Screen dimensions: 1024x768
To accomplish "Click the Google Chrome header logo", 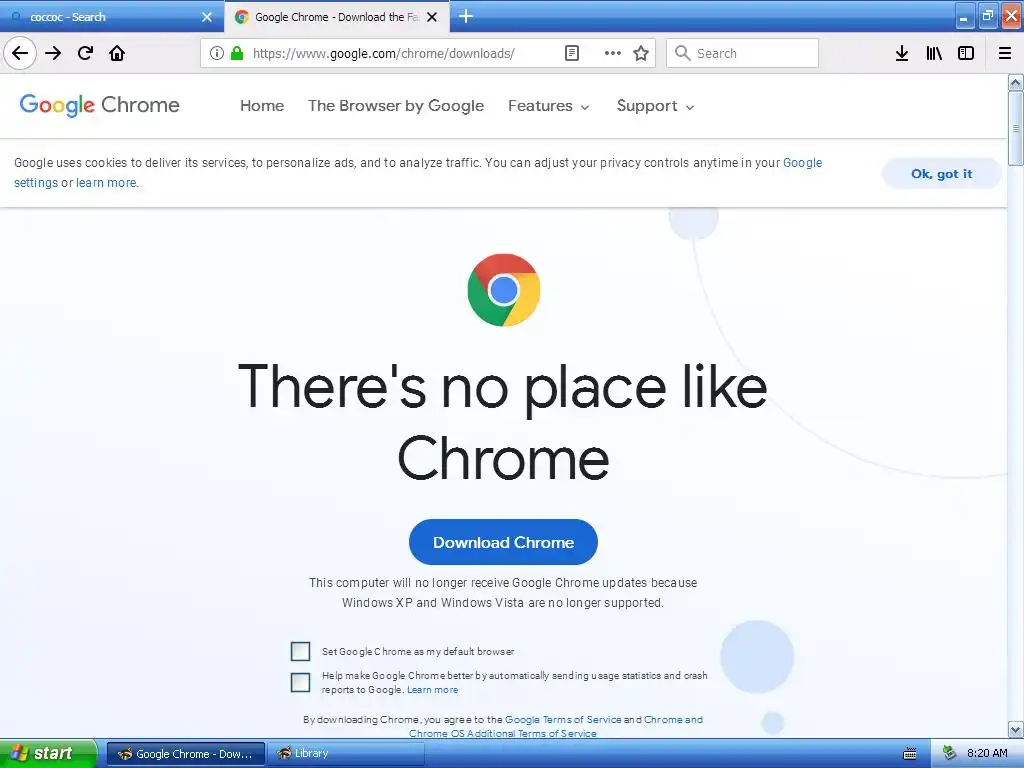I will (x=99, y=105).
